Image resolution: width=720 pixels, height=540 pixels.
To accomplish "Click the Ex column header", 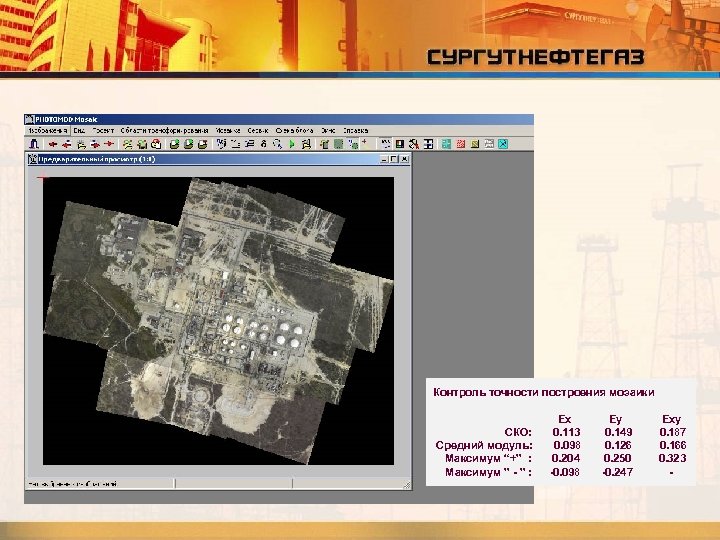I will click(564, 419).
